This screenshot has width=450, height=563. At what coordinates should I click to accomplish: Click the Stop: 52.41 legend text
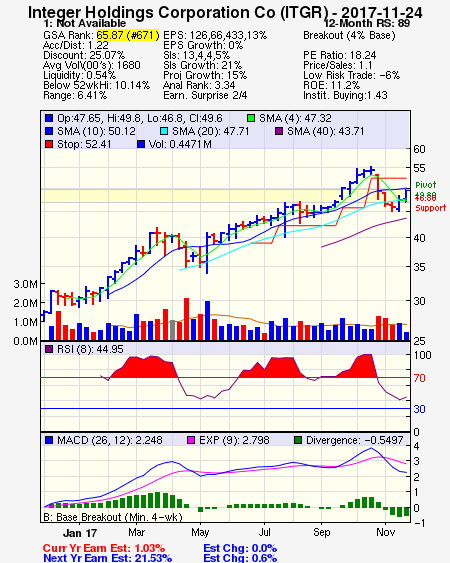point(84,144)
